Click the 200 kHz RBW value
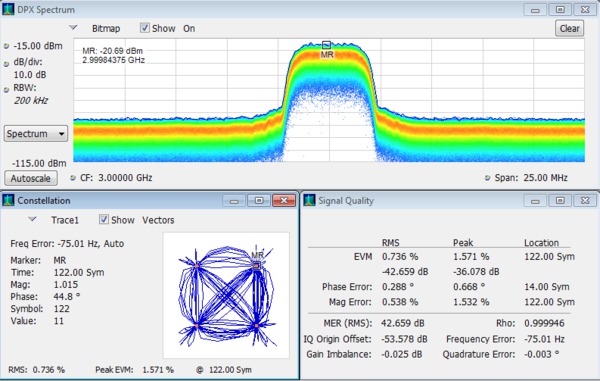The height and width of the screenshot is (381, 600). pyautogui.click(x=31, y=101)
